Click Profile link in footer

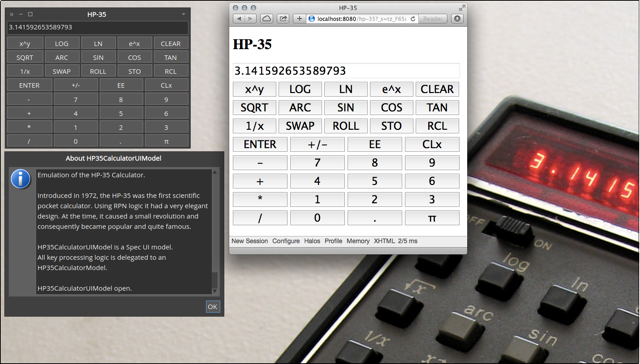point(333,241)
